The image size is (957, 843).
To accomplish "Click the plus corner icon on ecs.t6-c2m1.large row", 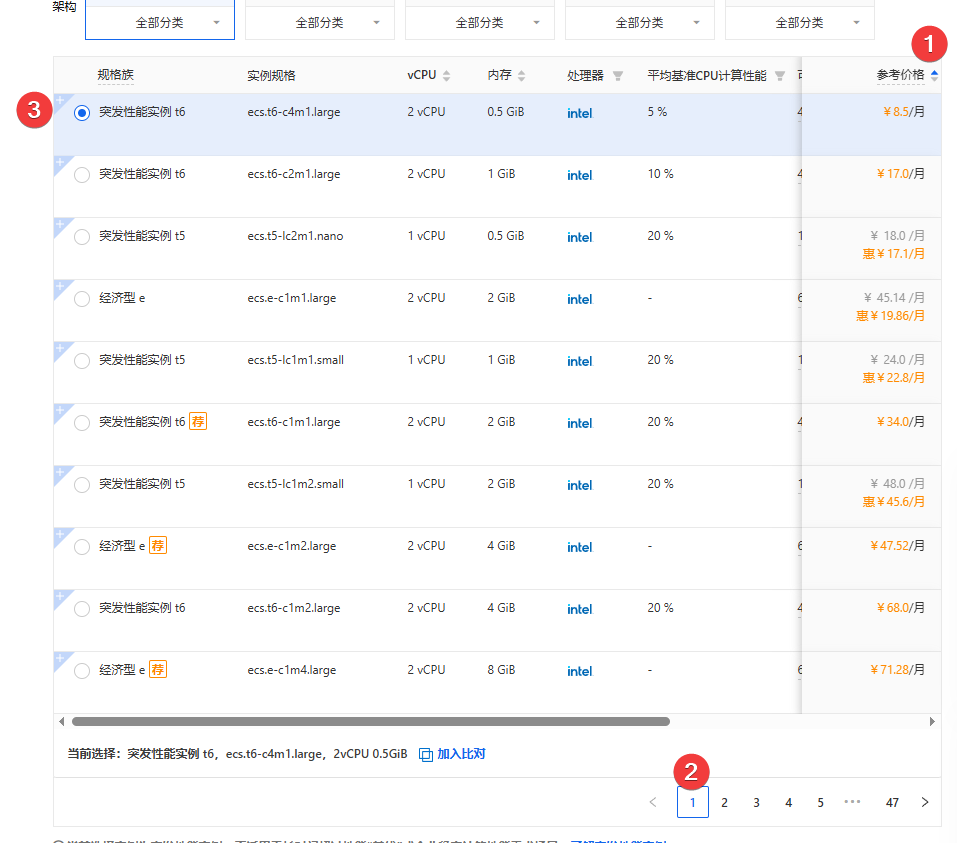I will pos(60,162).
